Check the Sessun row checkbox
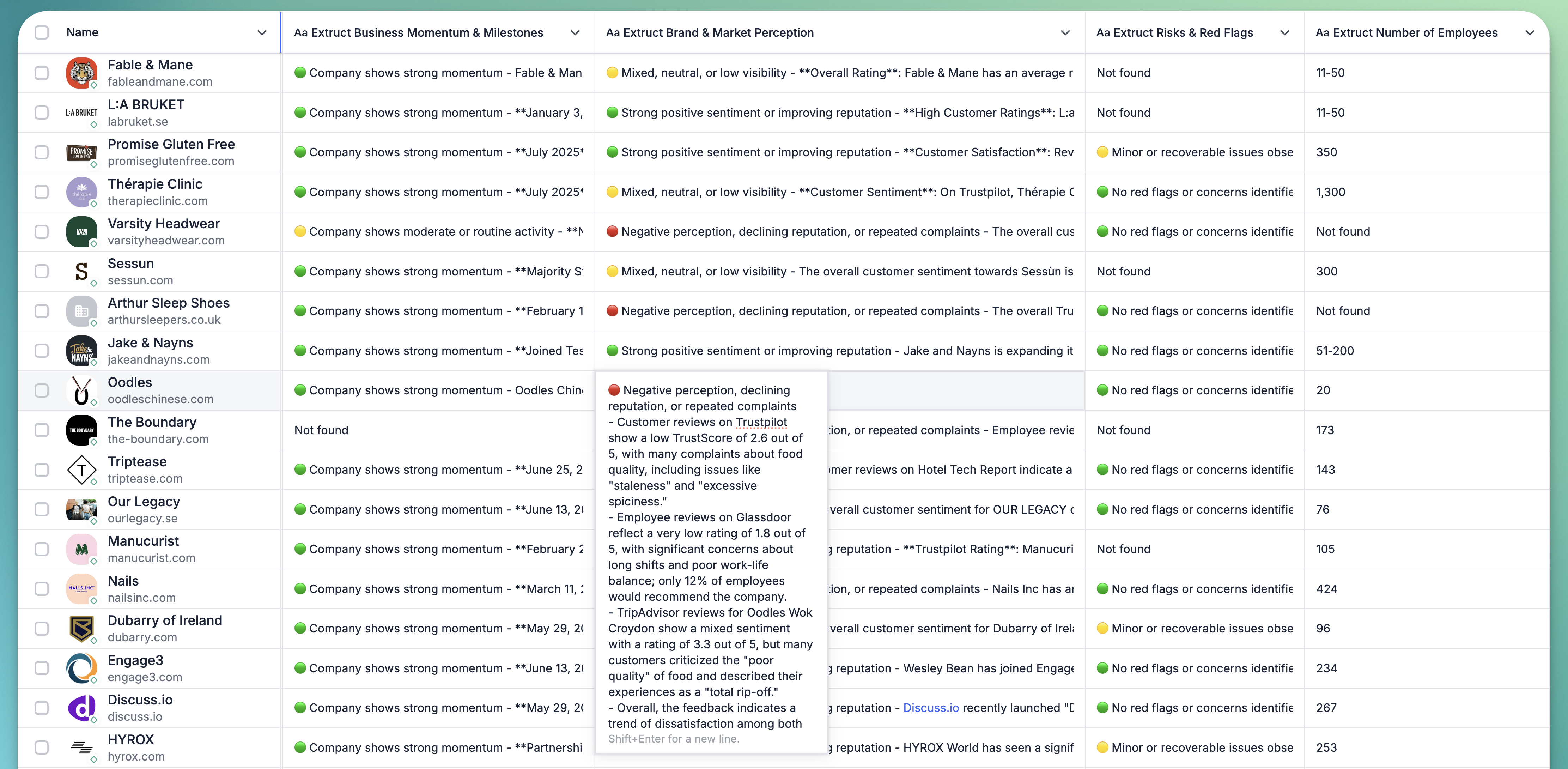1568x769 pixels. [x=41, y=272]
